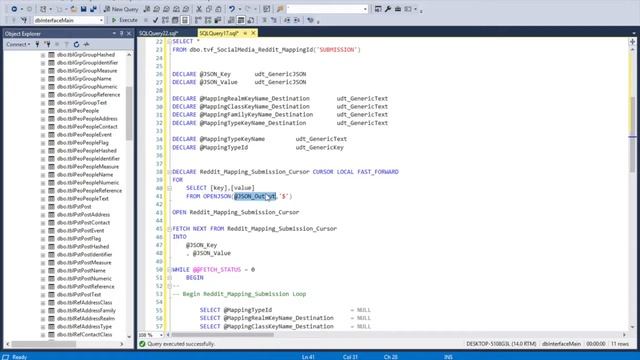The width and height of the screenshot is (640, 360).
Task: Click the open file folder icon
Action: coord(73,9)
